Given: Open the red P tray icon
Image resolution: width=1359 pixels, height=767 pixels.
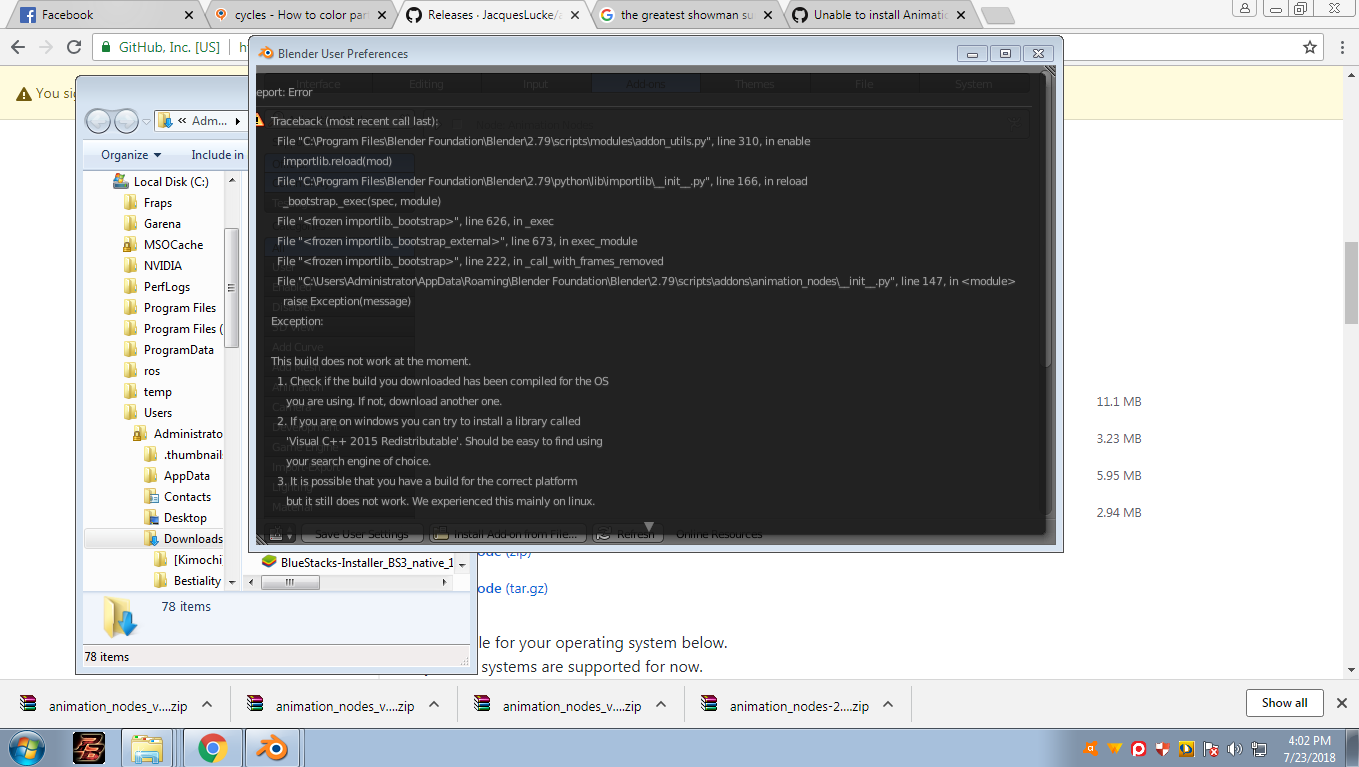Looking at the screenshot, I should tap(1138, 748).
